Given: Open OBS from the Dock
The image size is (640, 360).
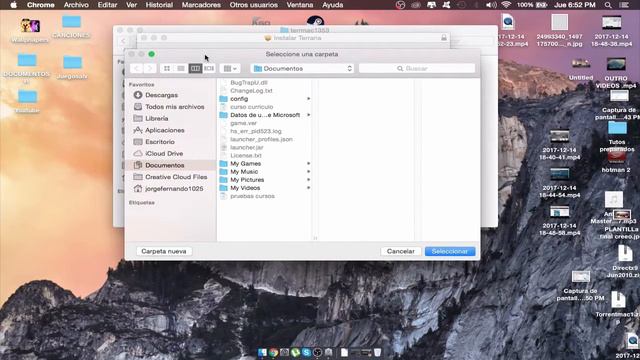Looking at the screenshot, I should [x=318, y=352].
